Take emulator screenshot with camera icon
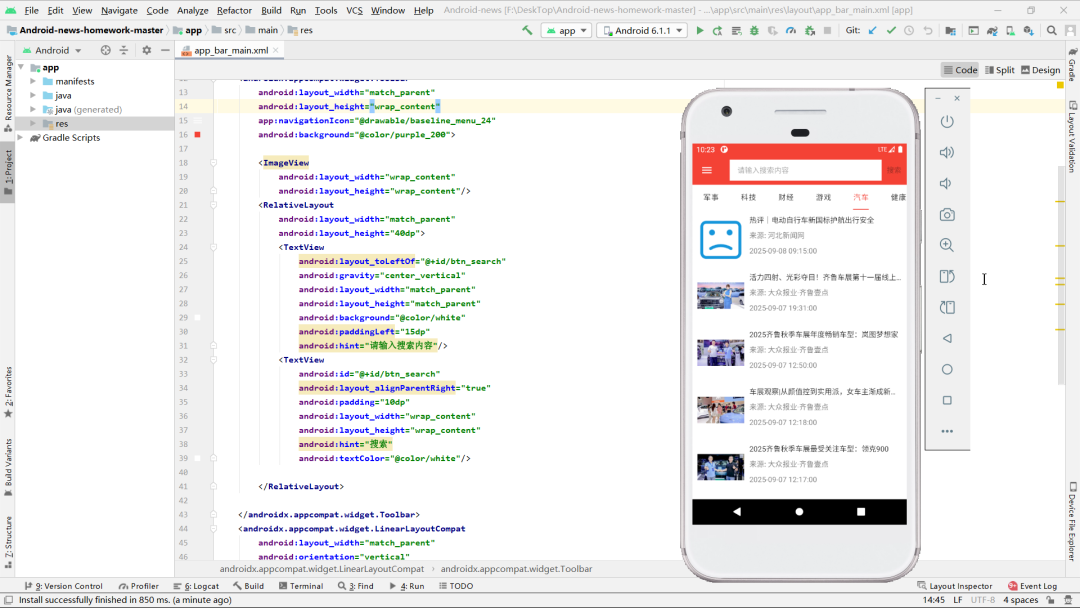This screenshot has height=608, width=1080. tap(947, 215)
